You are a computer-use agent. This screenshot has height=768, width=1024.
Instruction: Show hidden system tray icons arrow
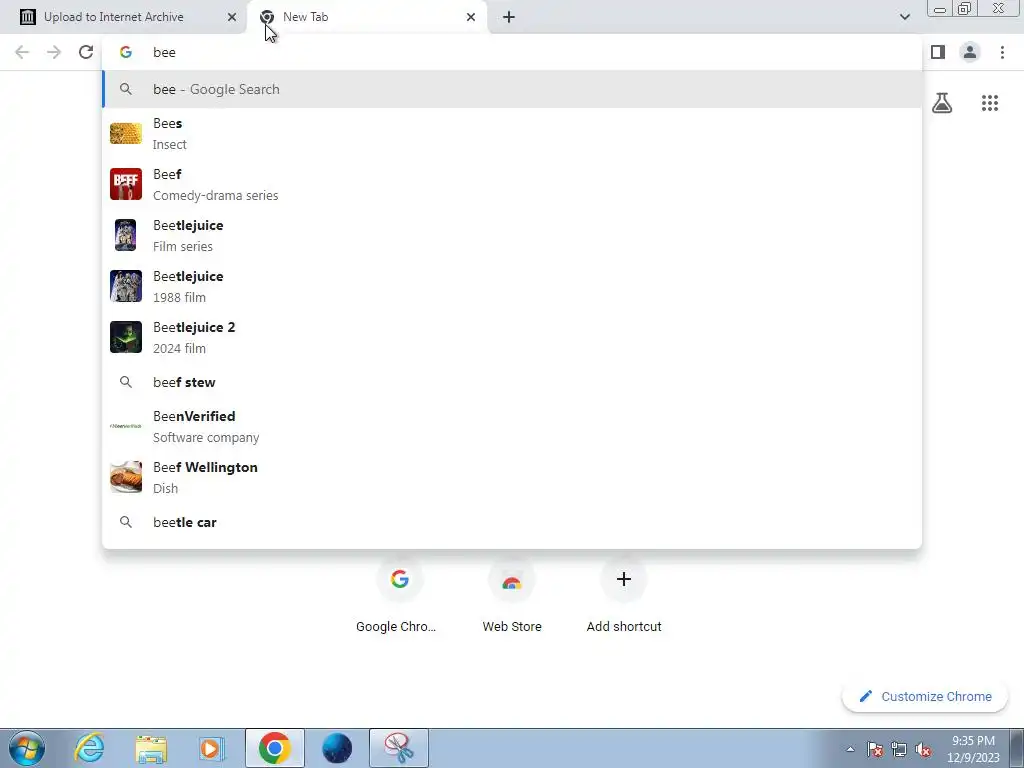coord(850,749)
